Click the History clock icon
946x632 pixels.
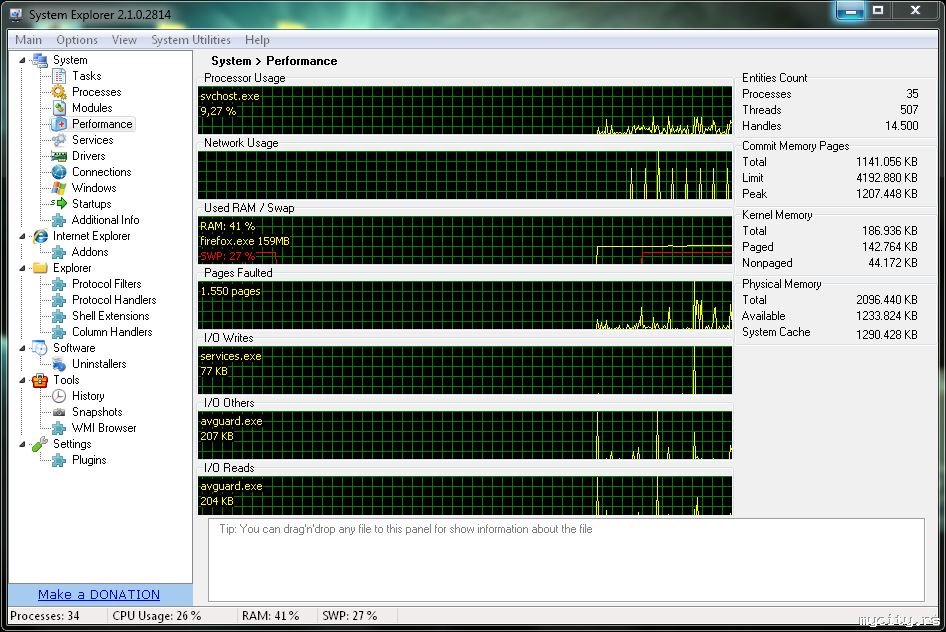(x=59, y=396)
